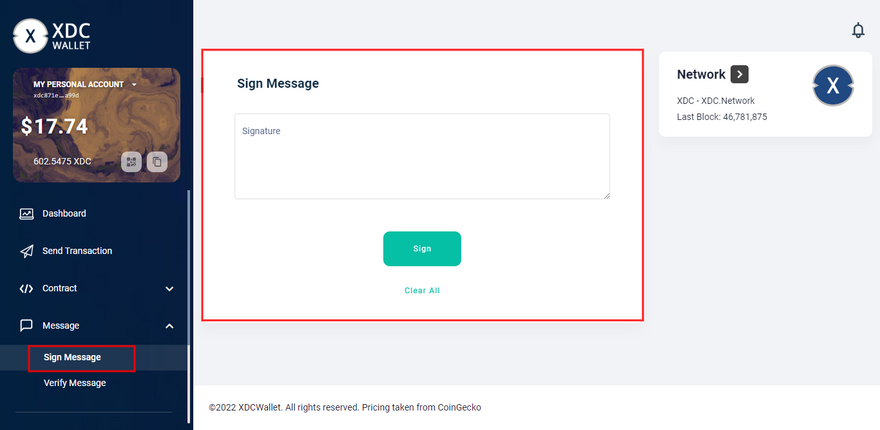Click the Clear All link
The width and height of the screenshot is (880, 430).
[x=422, y=290]
